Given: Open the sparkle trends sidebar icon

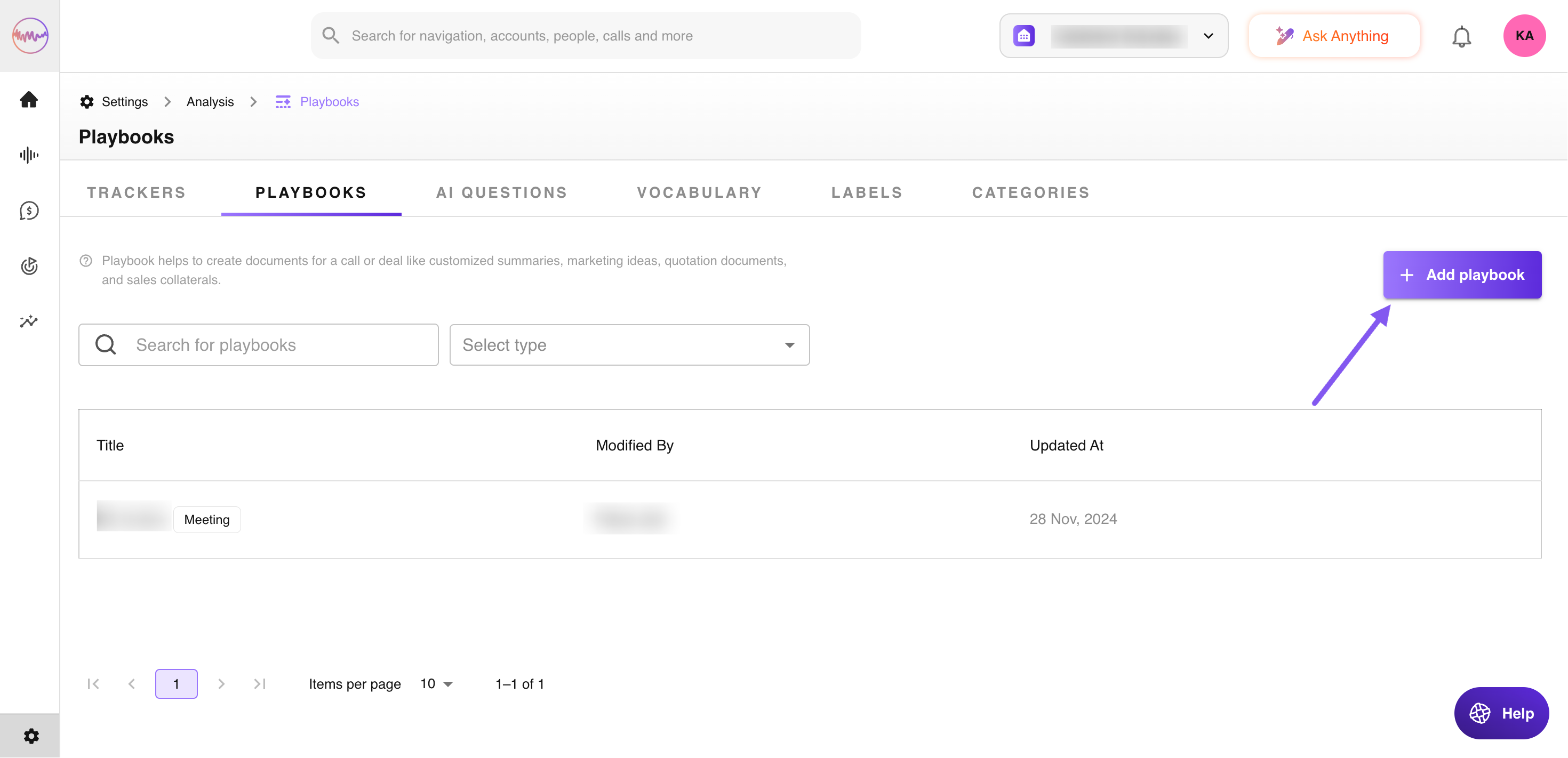Looking at the screenshot, I should [29, 321].
